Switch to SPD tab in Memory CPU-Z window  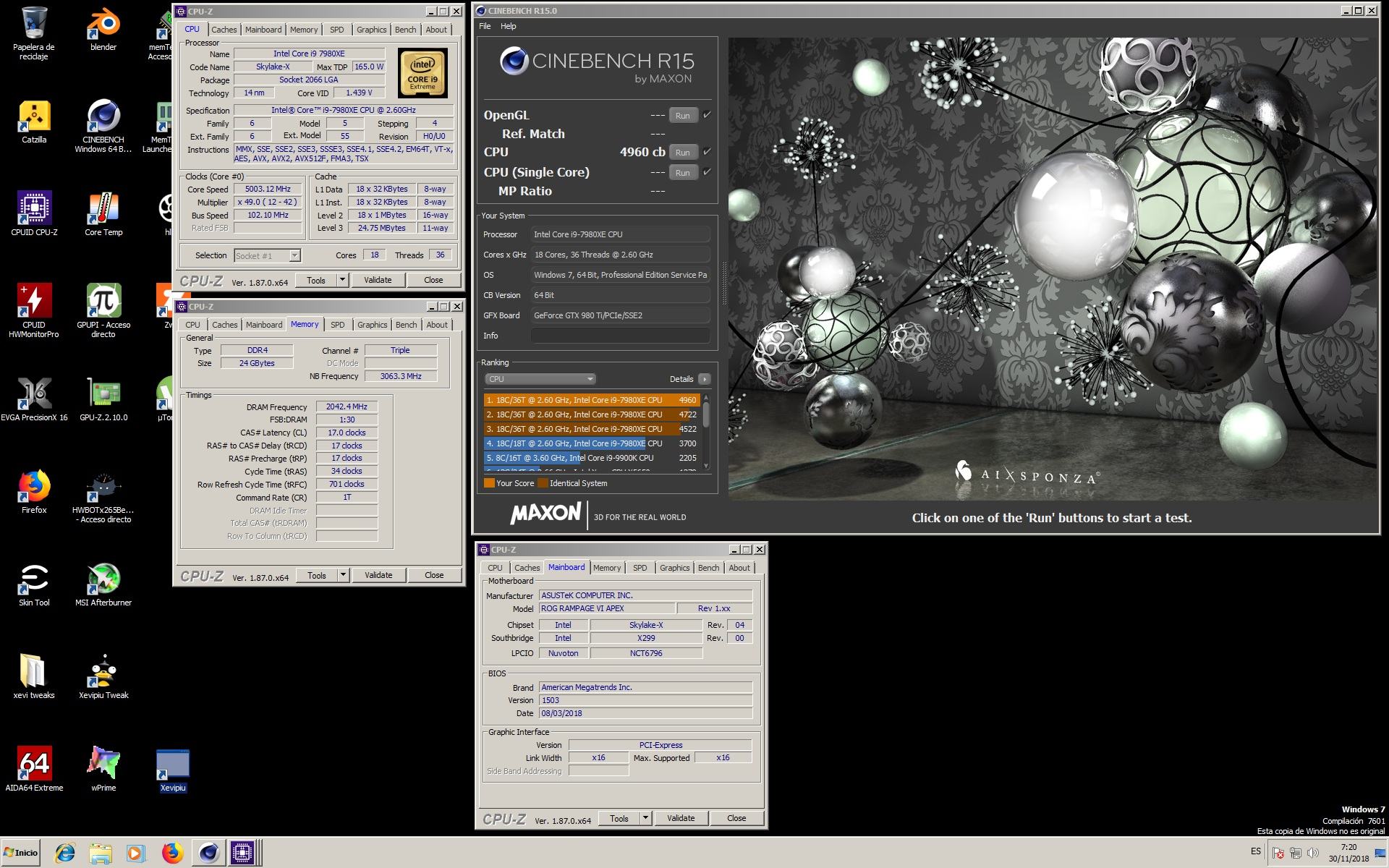[337, 325]
